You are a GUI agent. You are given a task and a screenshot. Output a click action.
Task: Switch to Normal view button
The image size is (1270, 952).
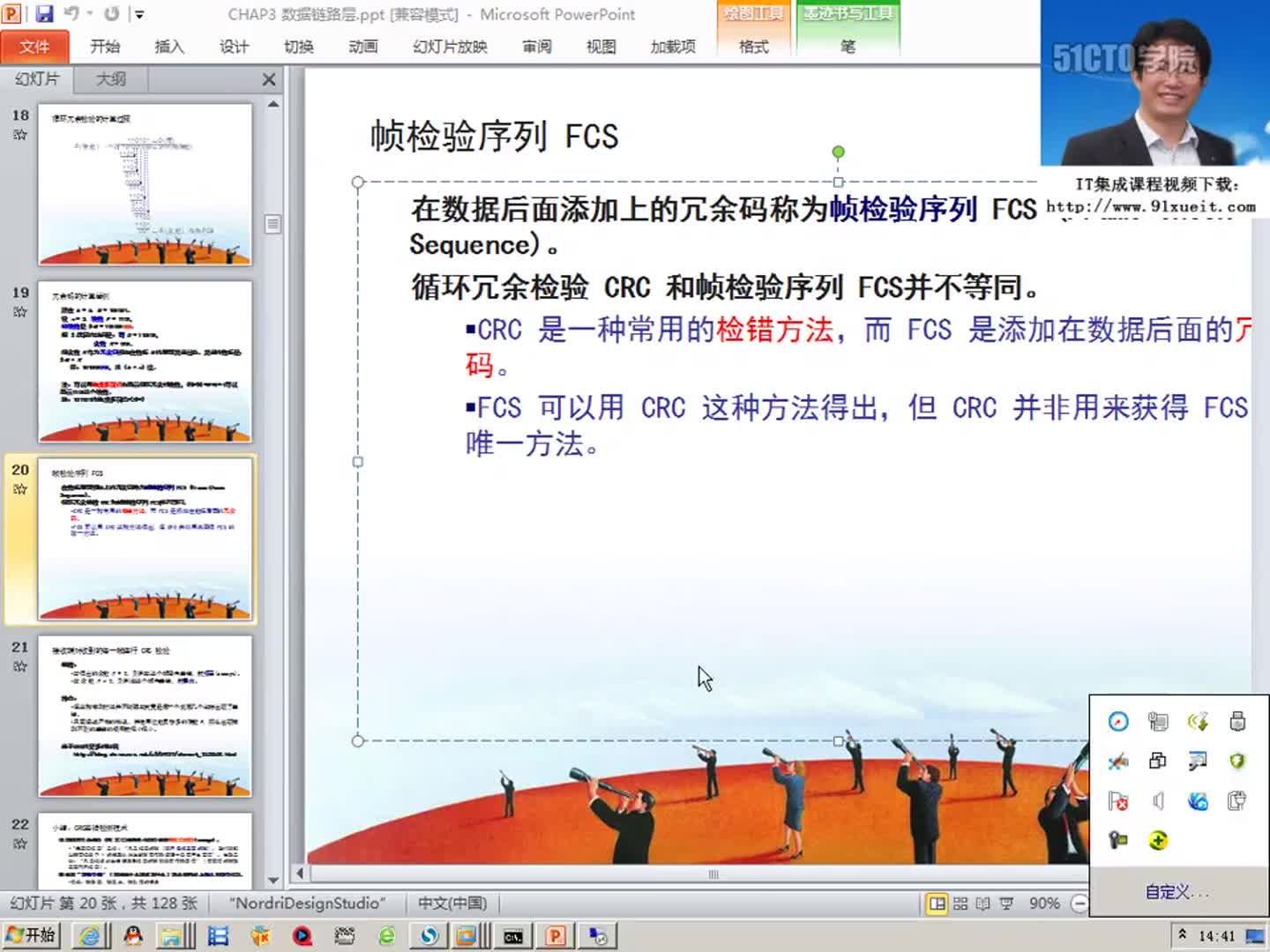tap(938, 904)
